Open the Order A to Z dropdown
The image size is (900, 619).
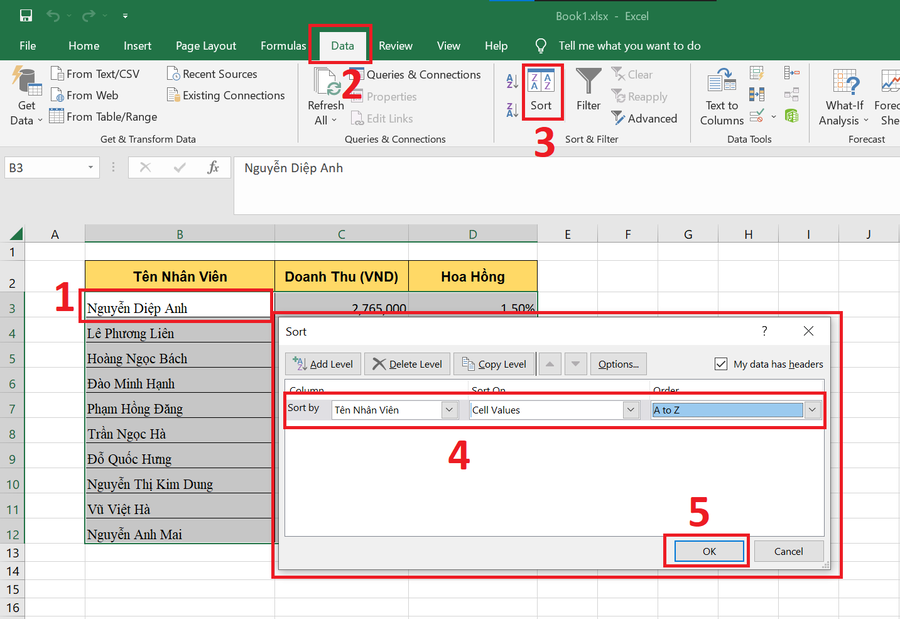point(812,410)
